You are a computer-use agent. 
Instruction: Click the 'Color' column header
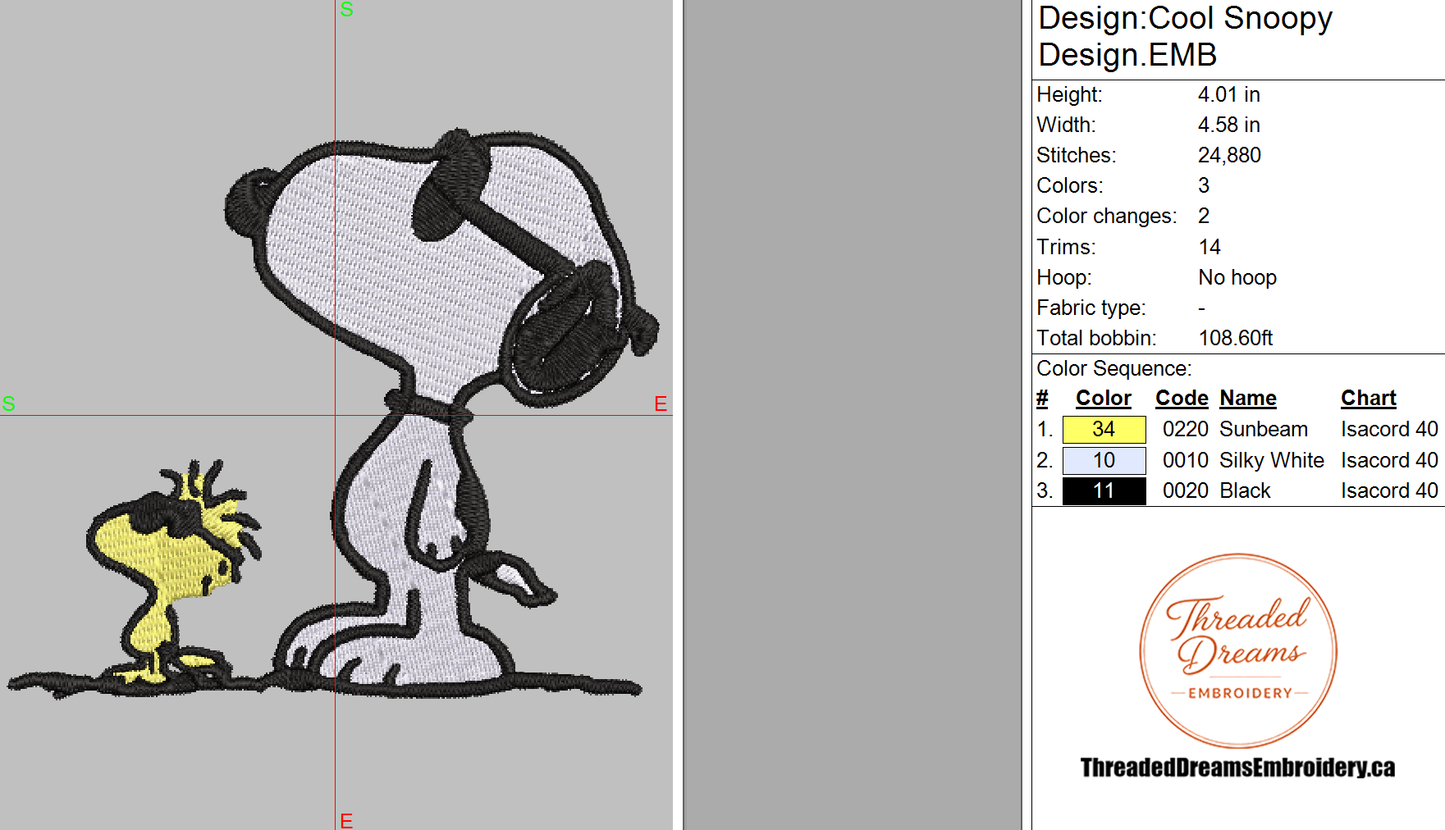point(1104,398)
